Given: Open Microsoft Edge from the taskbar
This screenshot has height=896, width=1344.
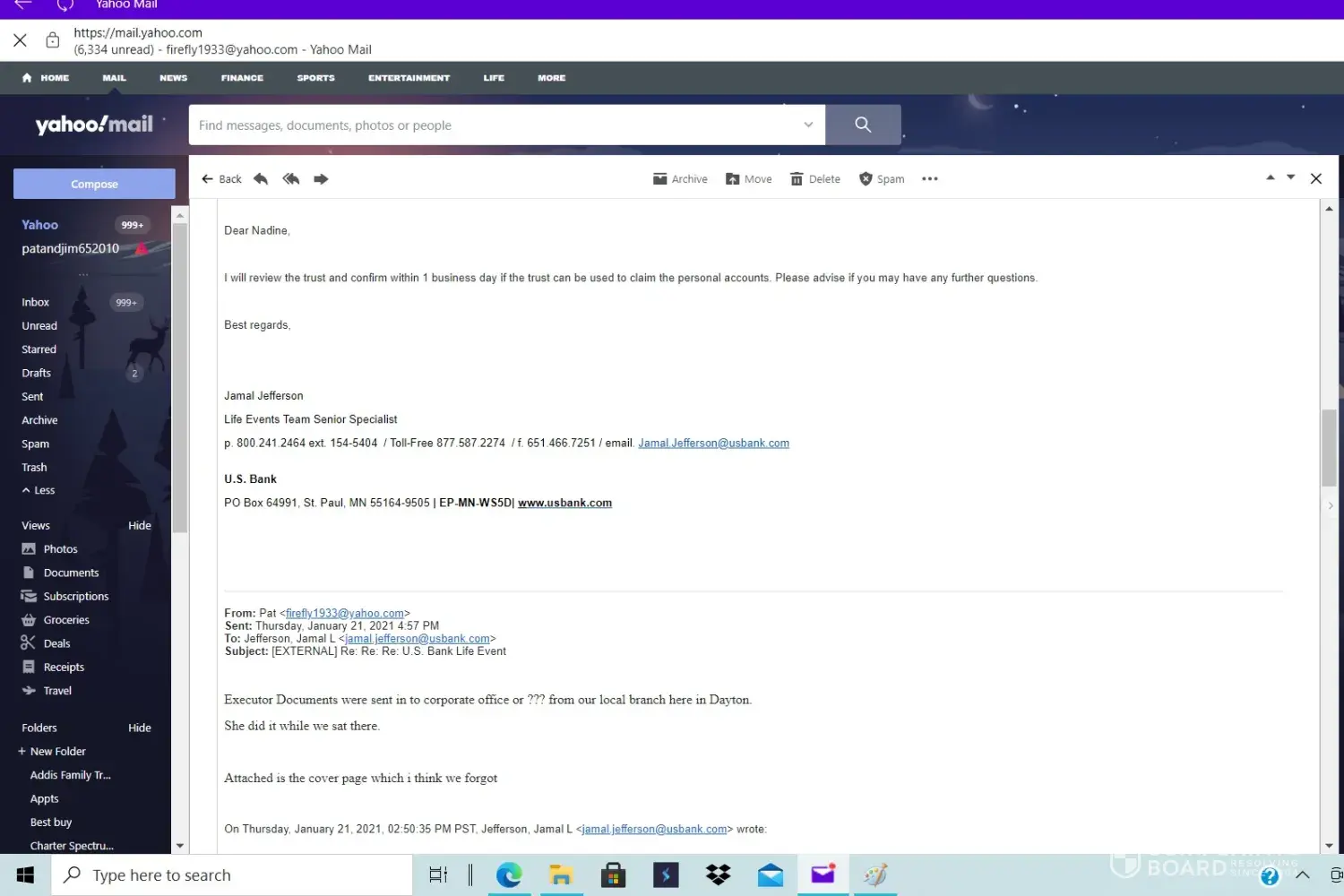Looking at the screenshot, I should 509,875.
